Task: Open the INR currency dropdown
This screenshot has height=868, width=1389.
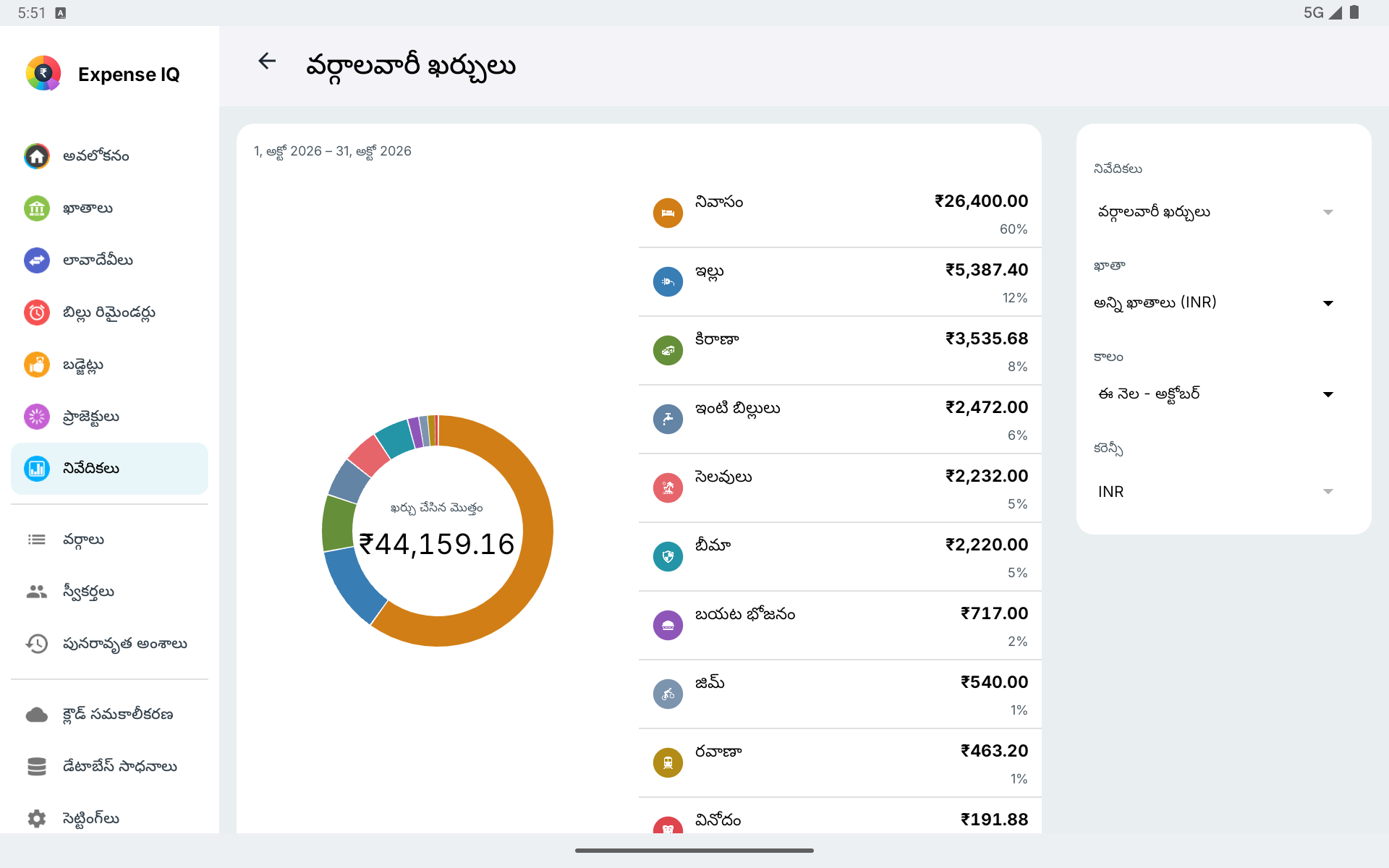Action: coord(1215,492)
